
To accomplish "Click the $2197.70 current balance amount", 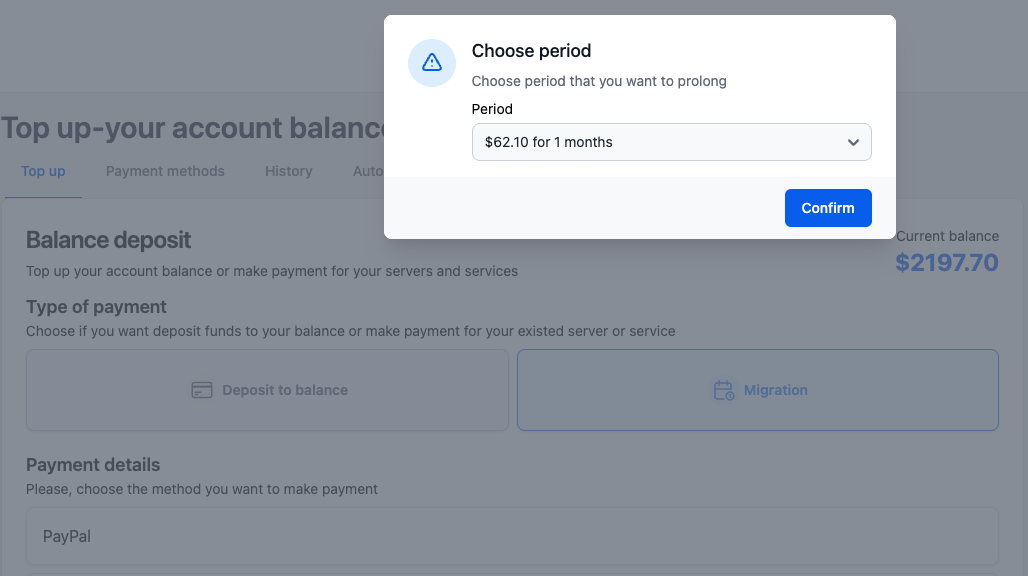I will click(x=946, y=263).
